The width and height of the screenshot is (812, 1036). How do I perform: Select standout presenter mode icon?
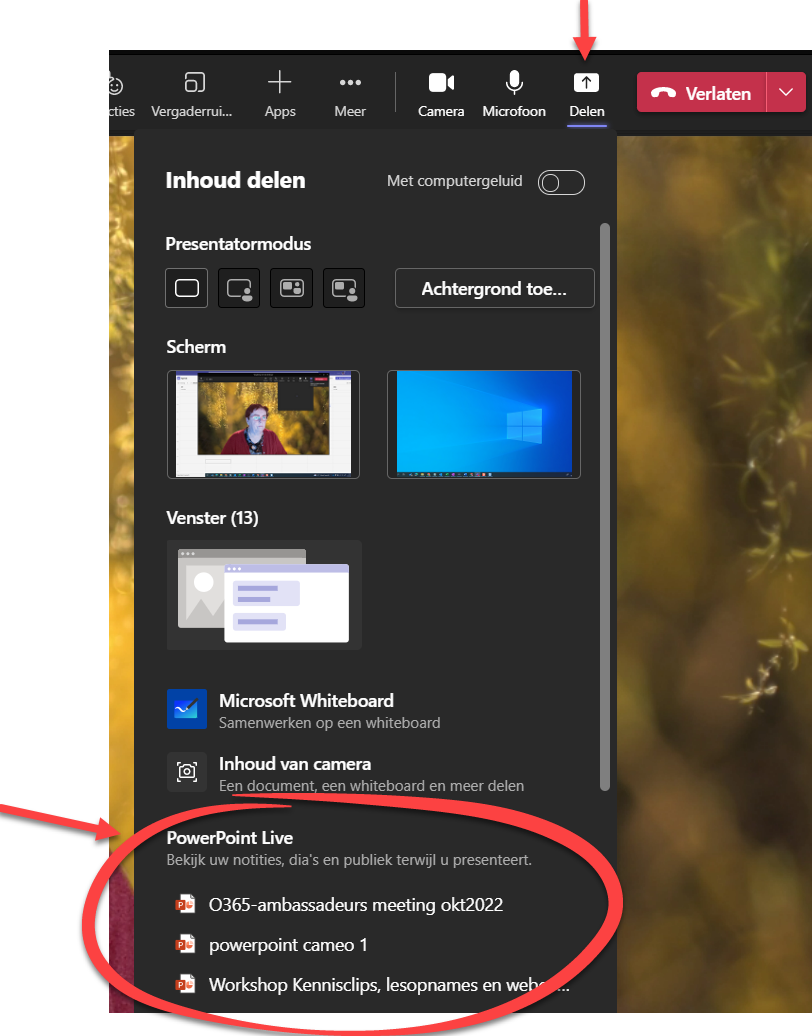239,288
